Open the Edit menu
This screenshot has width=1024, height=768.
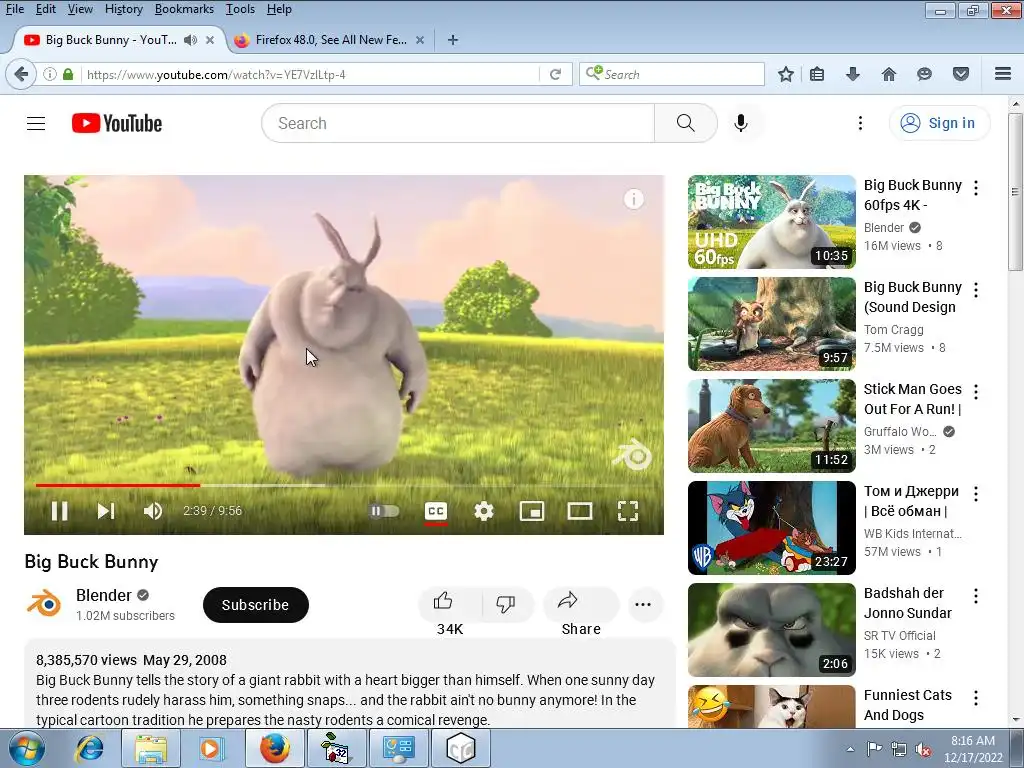pos(45,9)
